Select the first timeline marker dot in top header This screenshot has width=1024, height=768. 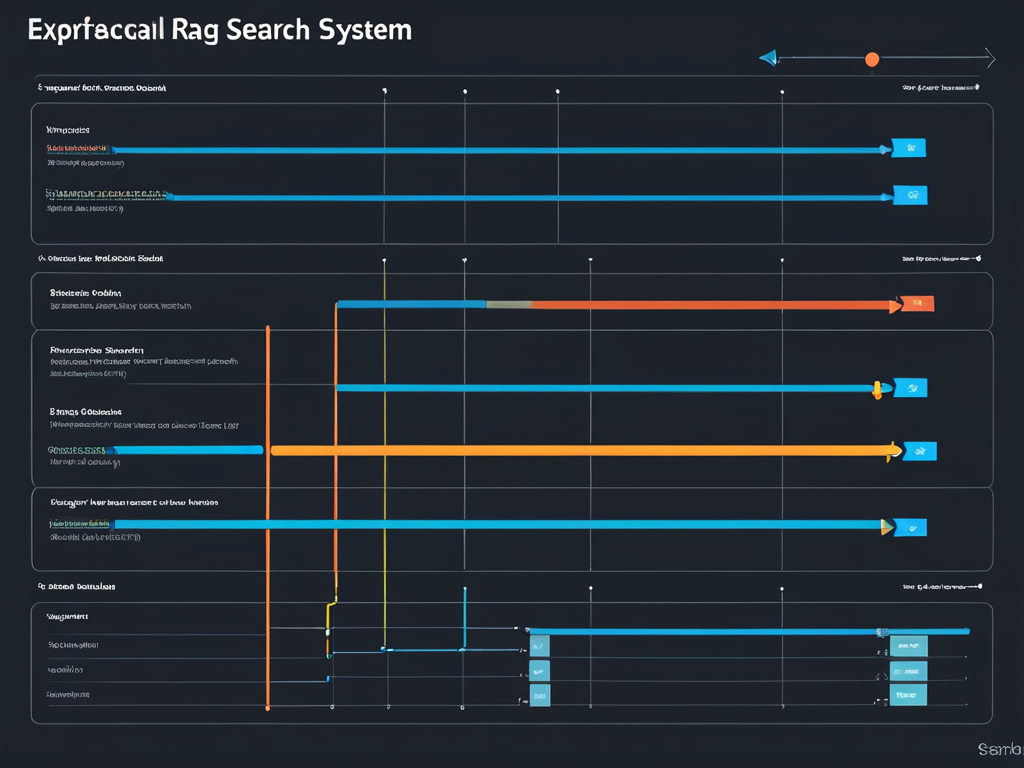coord(385,91)
